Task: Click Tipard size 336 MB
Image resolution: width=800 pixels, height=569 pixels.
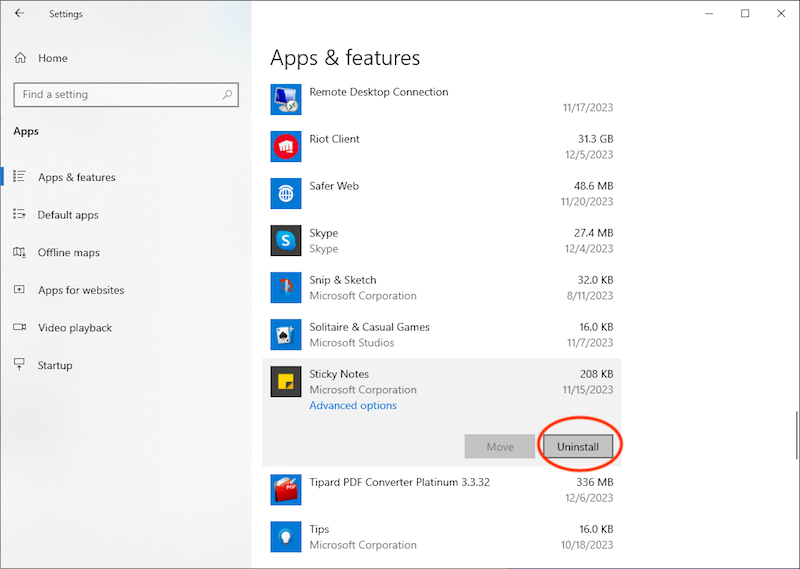Action: [x=594, y=482]
